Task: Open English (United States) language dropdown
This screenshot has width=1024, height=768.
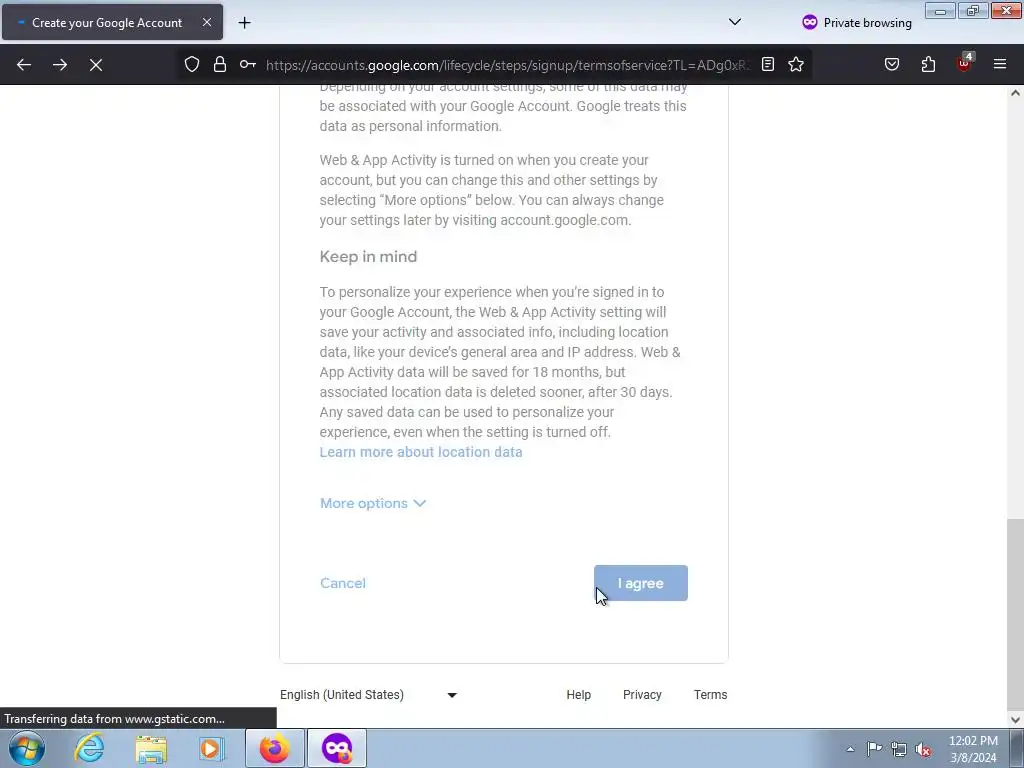Action: click(368, 695)
